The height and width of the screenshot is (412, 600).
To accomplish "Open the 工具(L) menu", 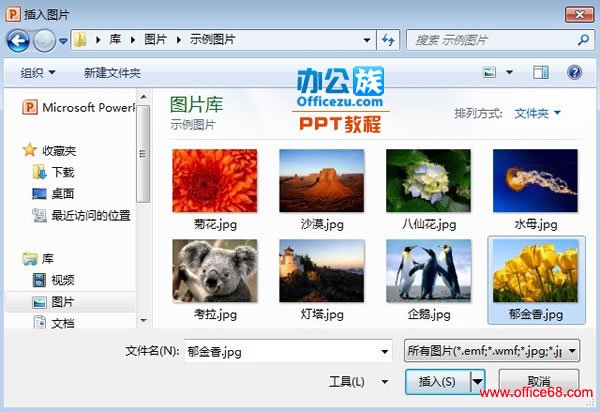I will [x=358, y=381].
